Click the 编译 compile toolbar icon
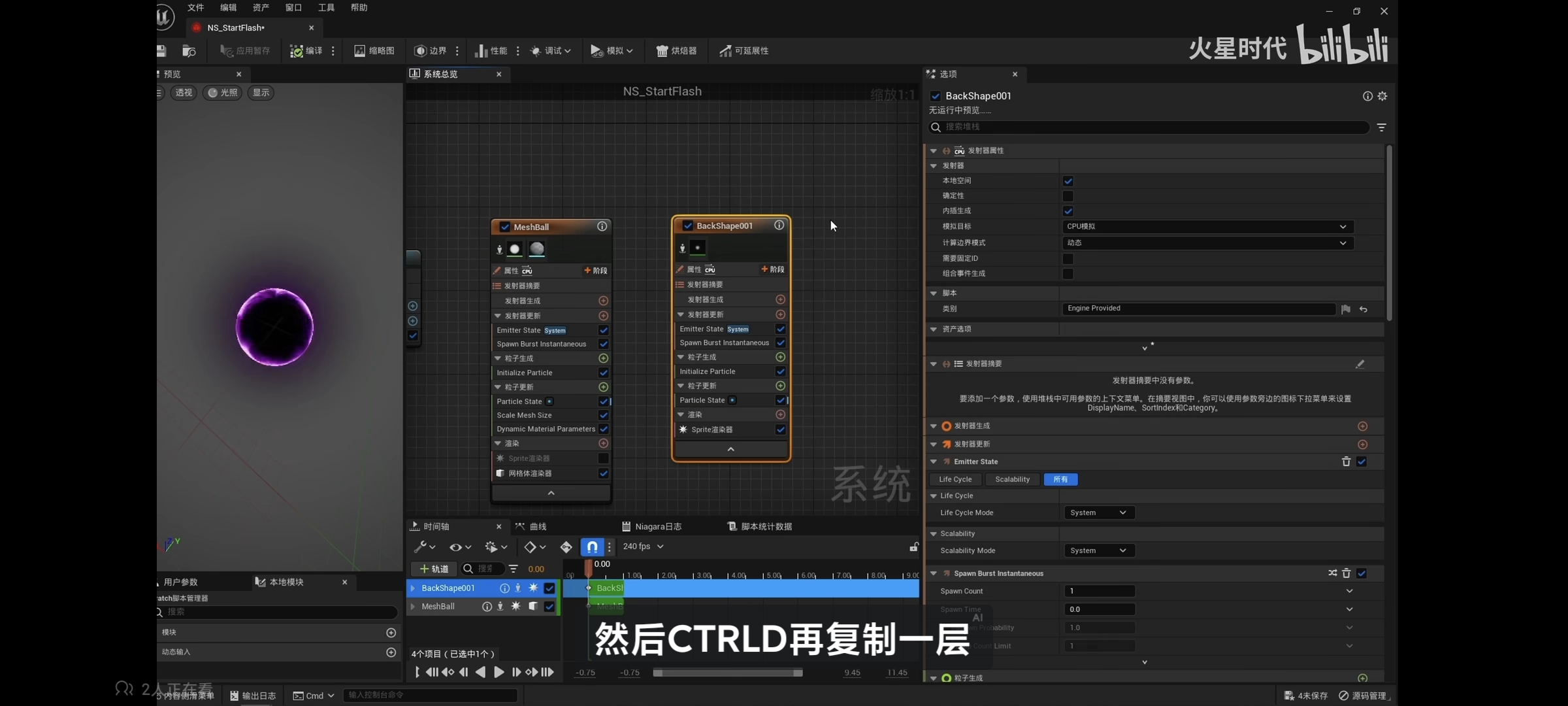 pos(297,51)
